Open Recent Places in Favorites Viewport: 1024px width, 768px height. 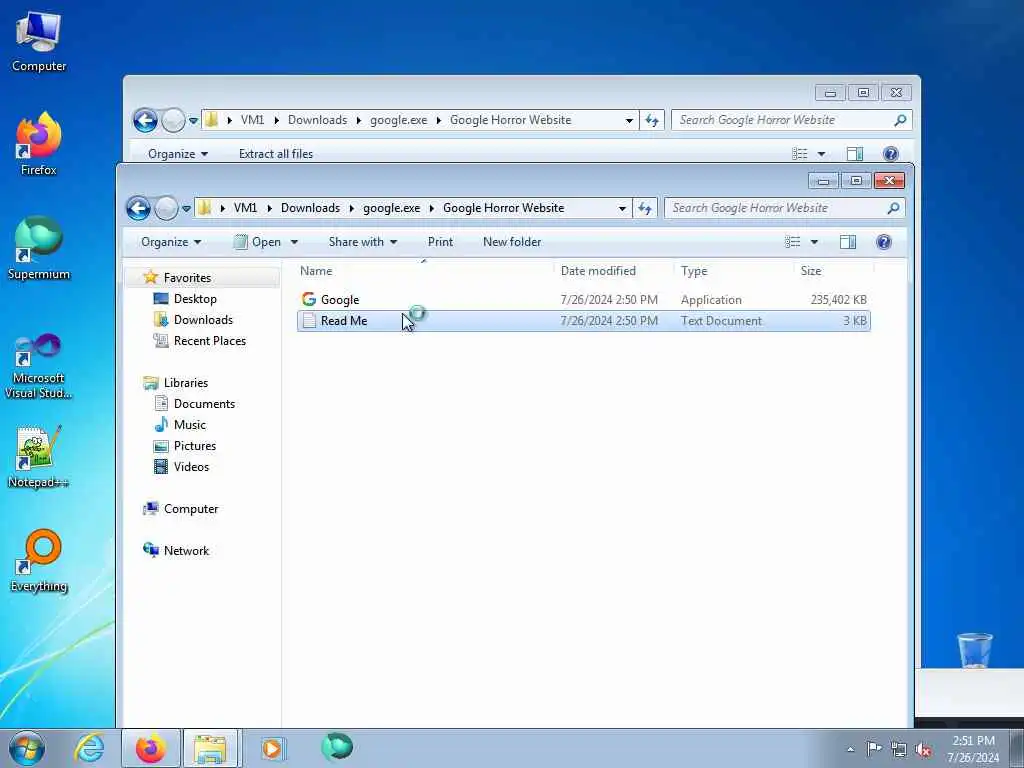point(209,340)
